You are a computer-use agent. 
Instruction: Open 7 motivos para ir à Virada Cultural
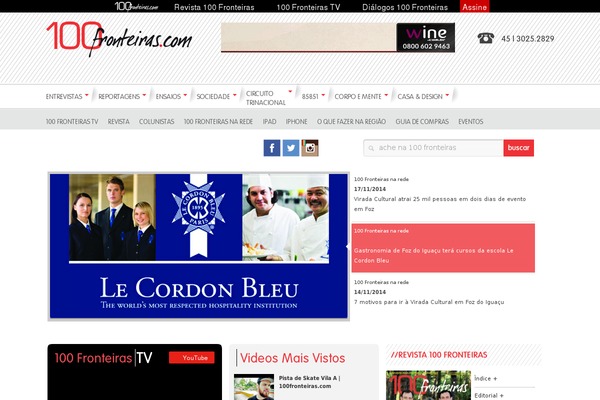click(429, 302)
